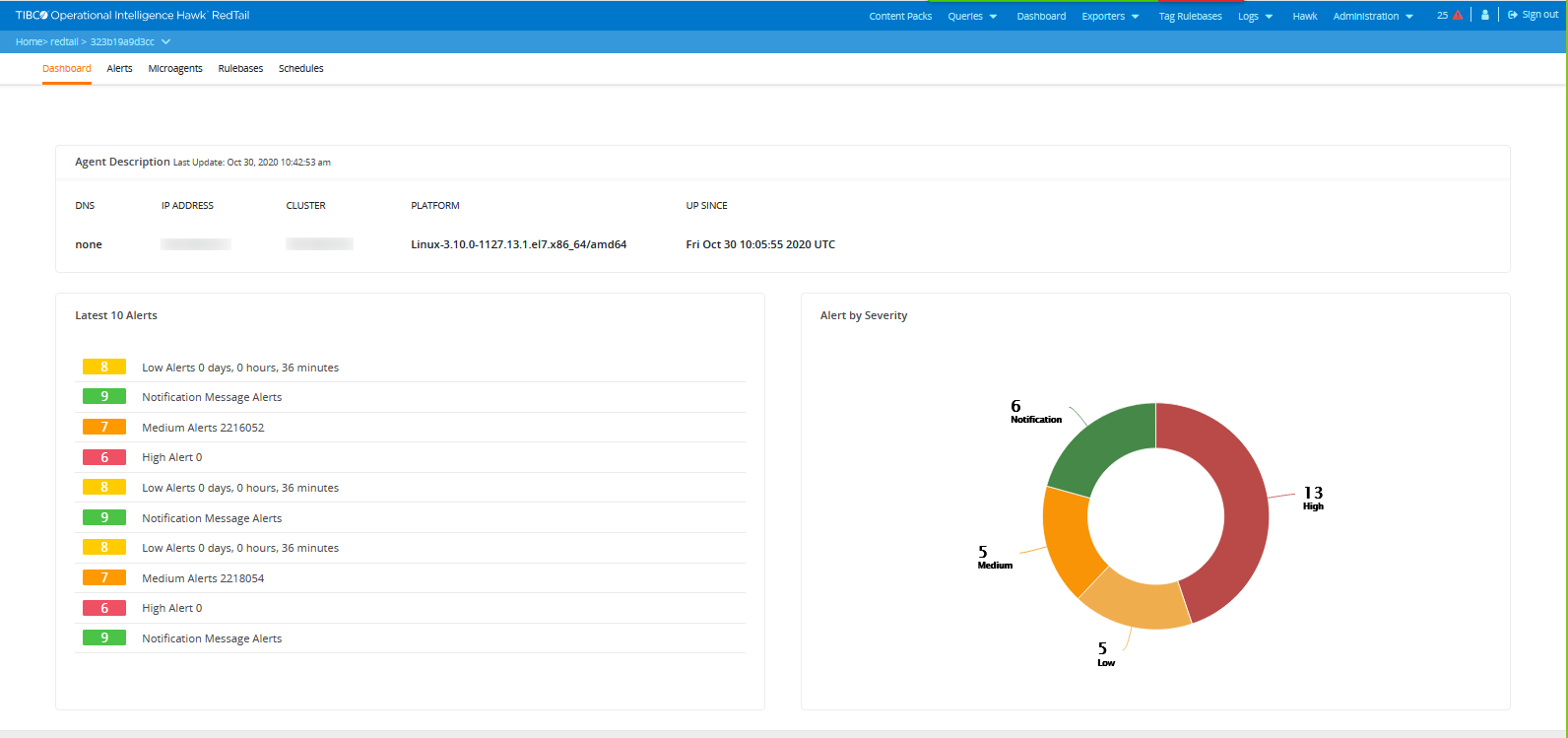This screenshot has width=1568, height=738.
Task: Open the Schedules tab
Action: coord(300,69)
